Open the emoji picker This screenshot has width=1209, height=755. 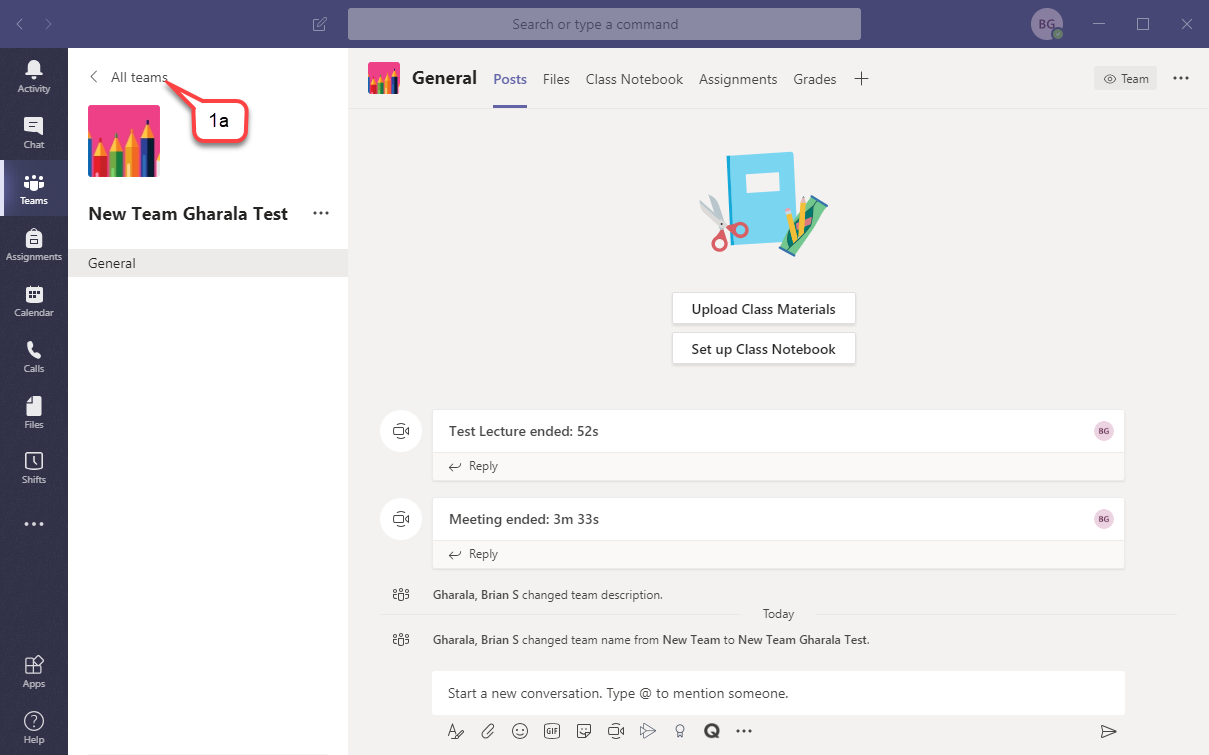[x=520, y=731]
